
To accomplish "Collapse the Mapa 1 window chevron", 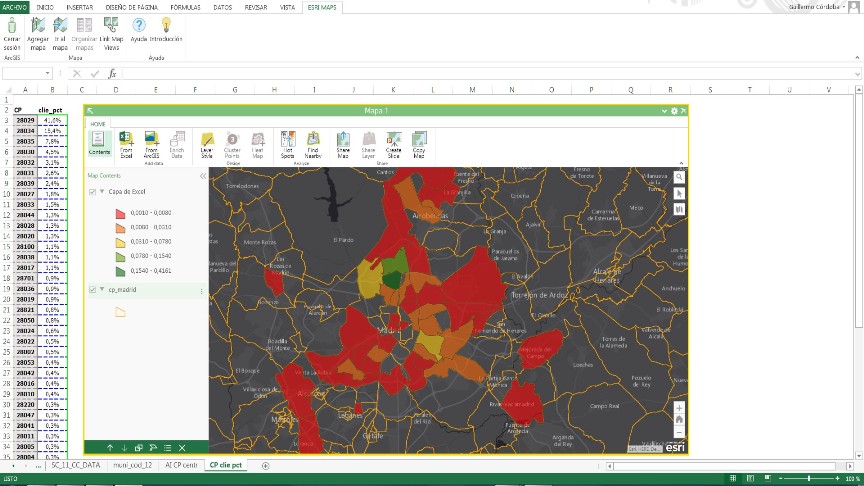I will tap(664, 111).
